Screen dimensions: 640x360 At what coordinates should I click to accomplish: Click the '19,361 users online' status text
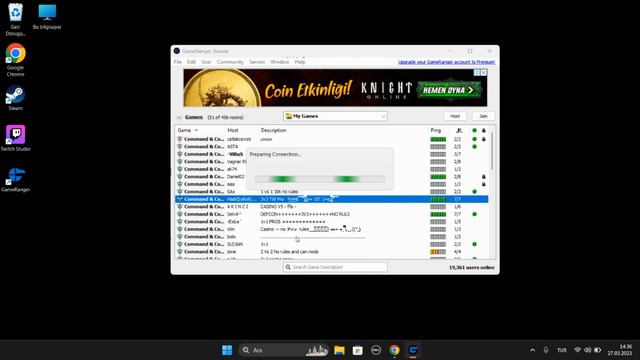tap(471, 267)
